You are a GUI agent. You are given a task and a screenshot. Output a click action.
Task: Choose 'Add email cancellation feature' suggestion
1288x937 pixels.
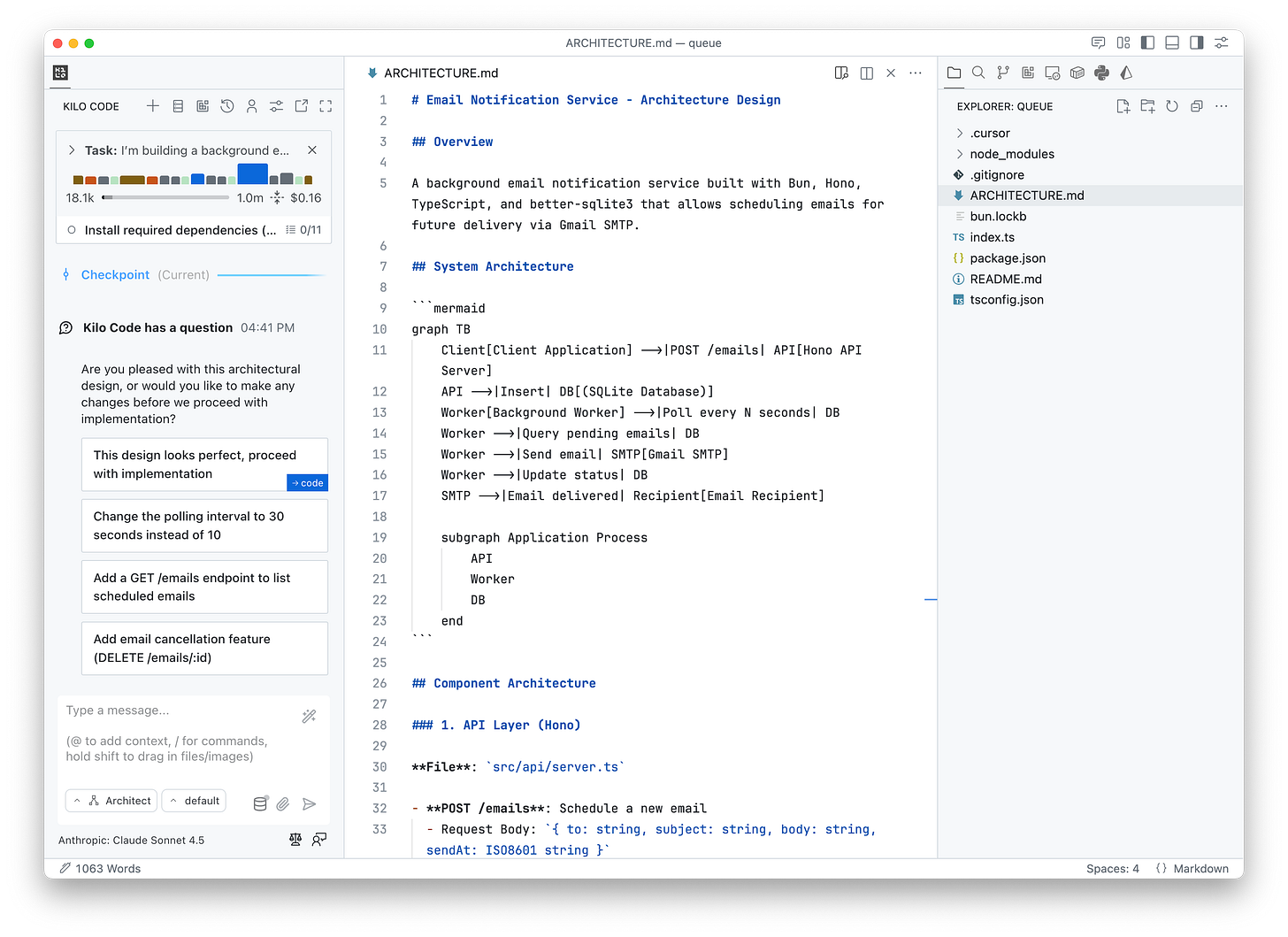(204, 648)
